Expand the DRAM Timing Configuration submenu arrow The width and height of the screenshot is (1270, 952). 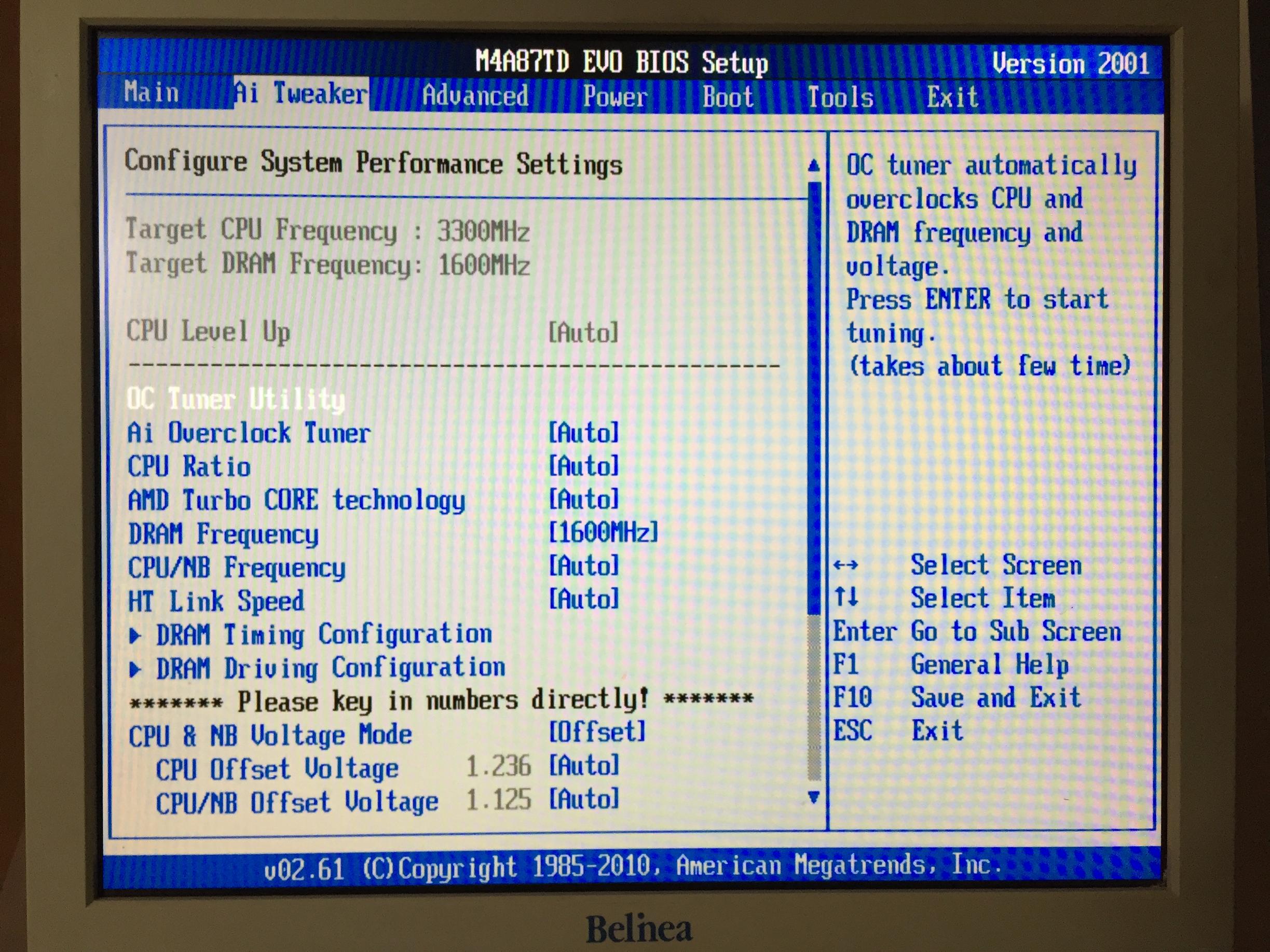click(x=135, y=635)
